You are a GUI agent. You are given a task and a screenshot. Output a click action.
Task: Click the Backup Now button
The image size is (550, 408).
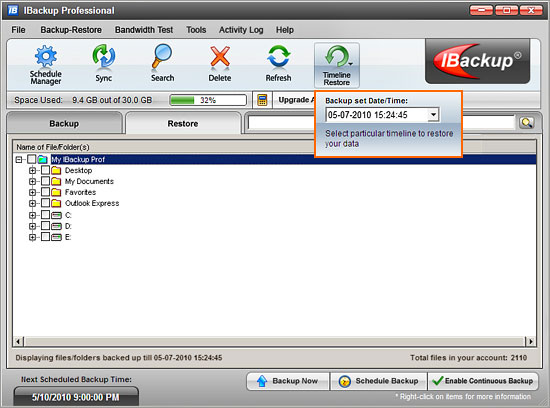[x=288, y=381]
